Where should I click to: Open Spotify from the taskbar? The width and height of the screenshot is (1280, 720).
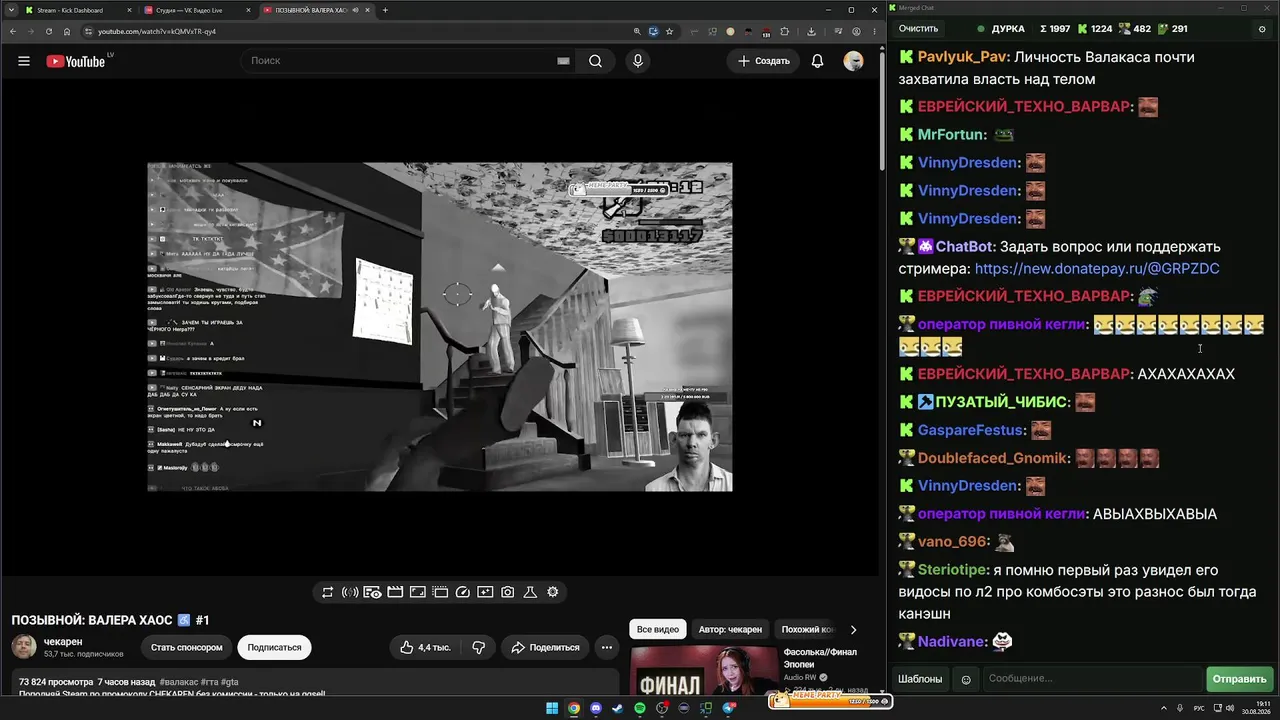point(640,709)
